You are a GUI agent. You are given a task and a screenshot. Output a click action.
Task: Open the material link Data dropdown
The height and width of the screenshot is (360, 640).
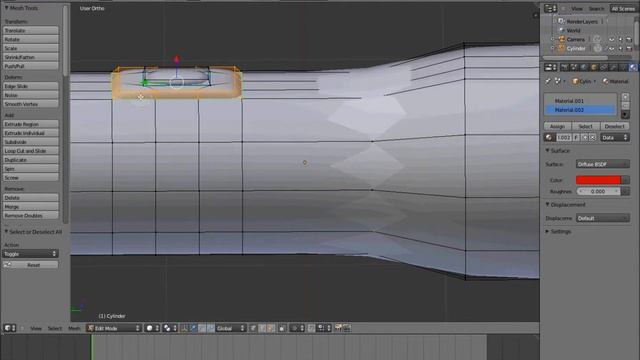[x=614, y=138]
